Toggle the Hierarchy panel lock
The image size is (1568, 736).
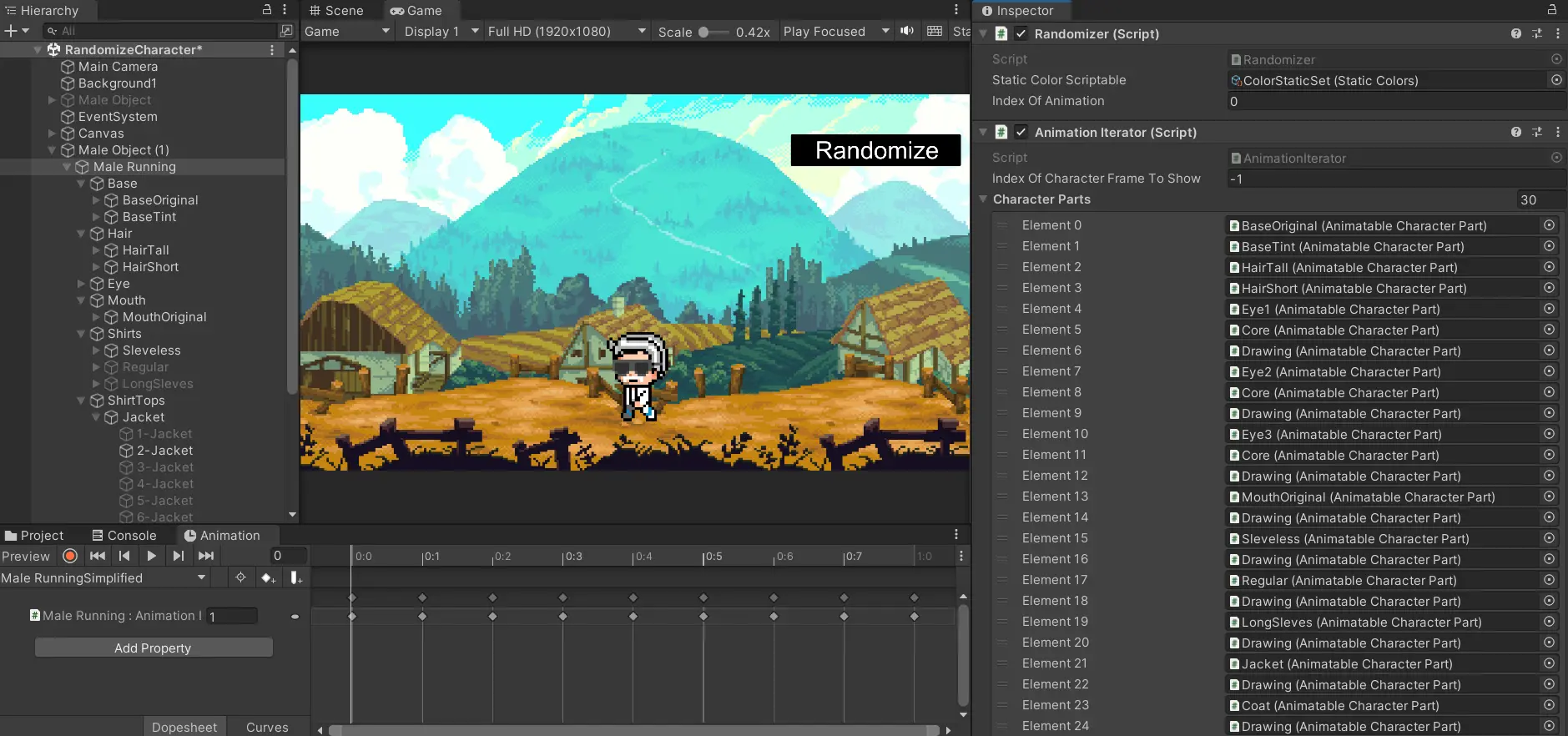click(267, 10)
